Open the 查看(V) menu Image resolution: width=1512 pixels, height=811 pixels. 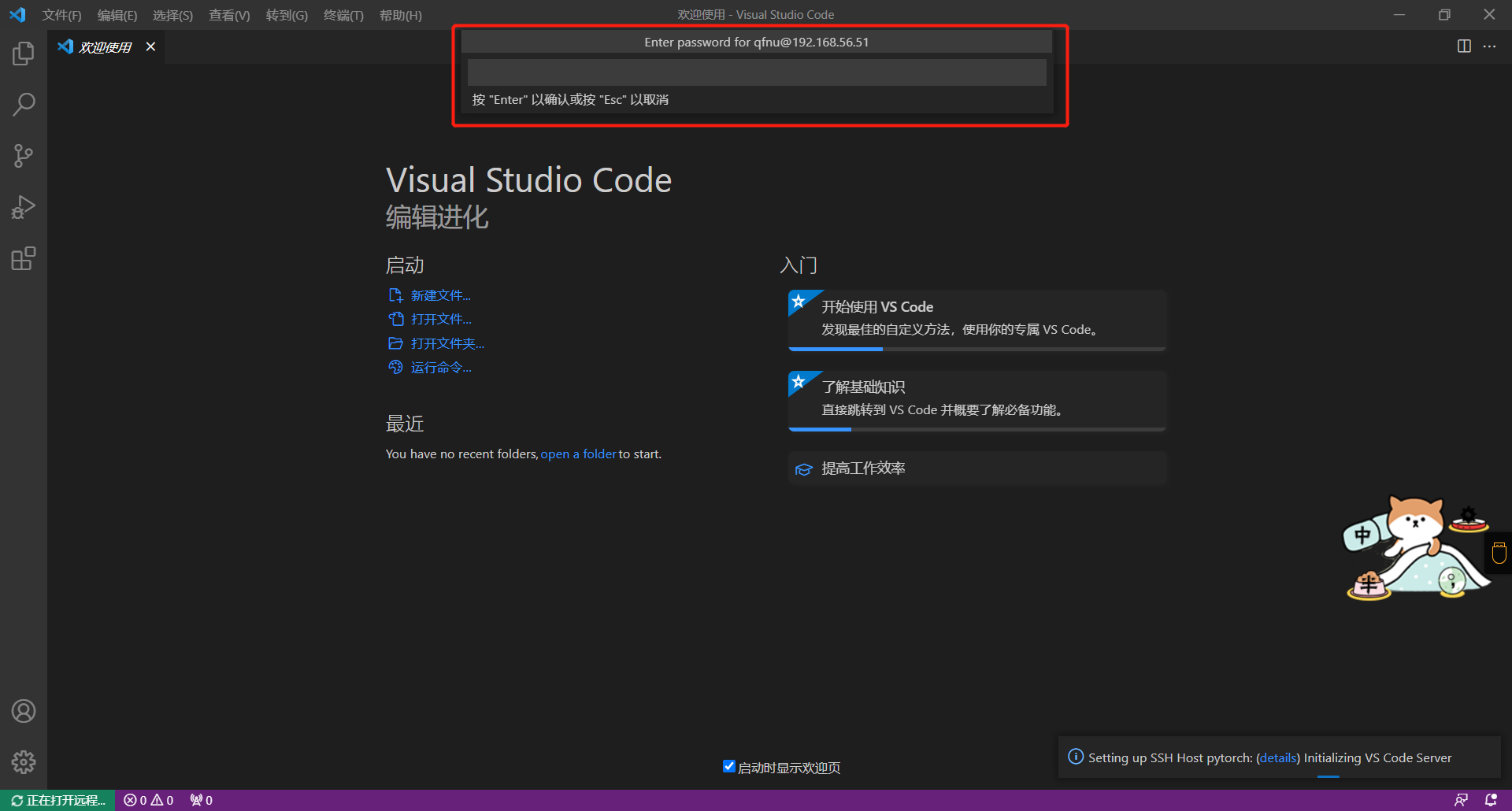pyautogui.click(x=229, y=15)
